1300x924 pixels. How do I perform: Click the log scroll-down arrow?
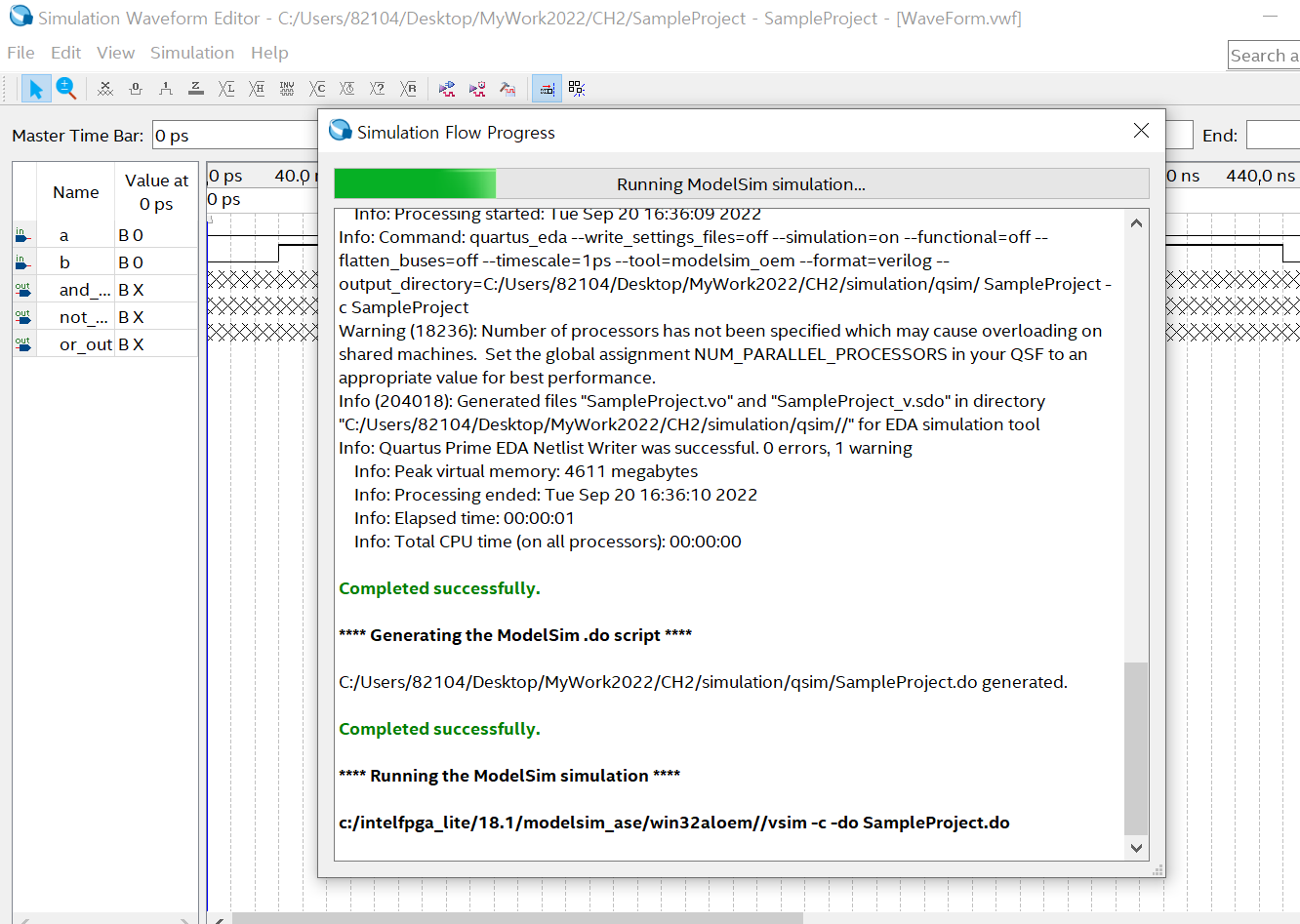pyautogui.click(x=1136, y=848)
